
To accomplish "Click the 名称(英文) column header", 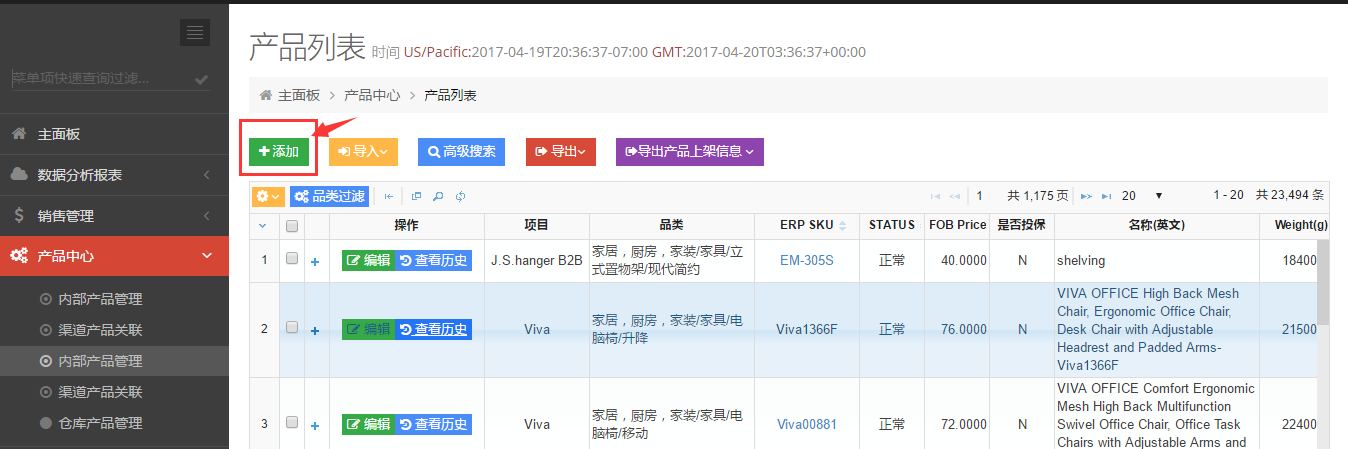I will [1157, 226].
